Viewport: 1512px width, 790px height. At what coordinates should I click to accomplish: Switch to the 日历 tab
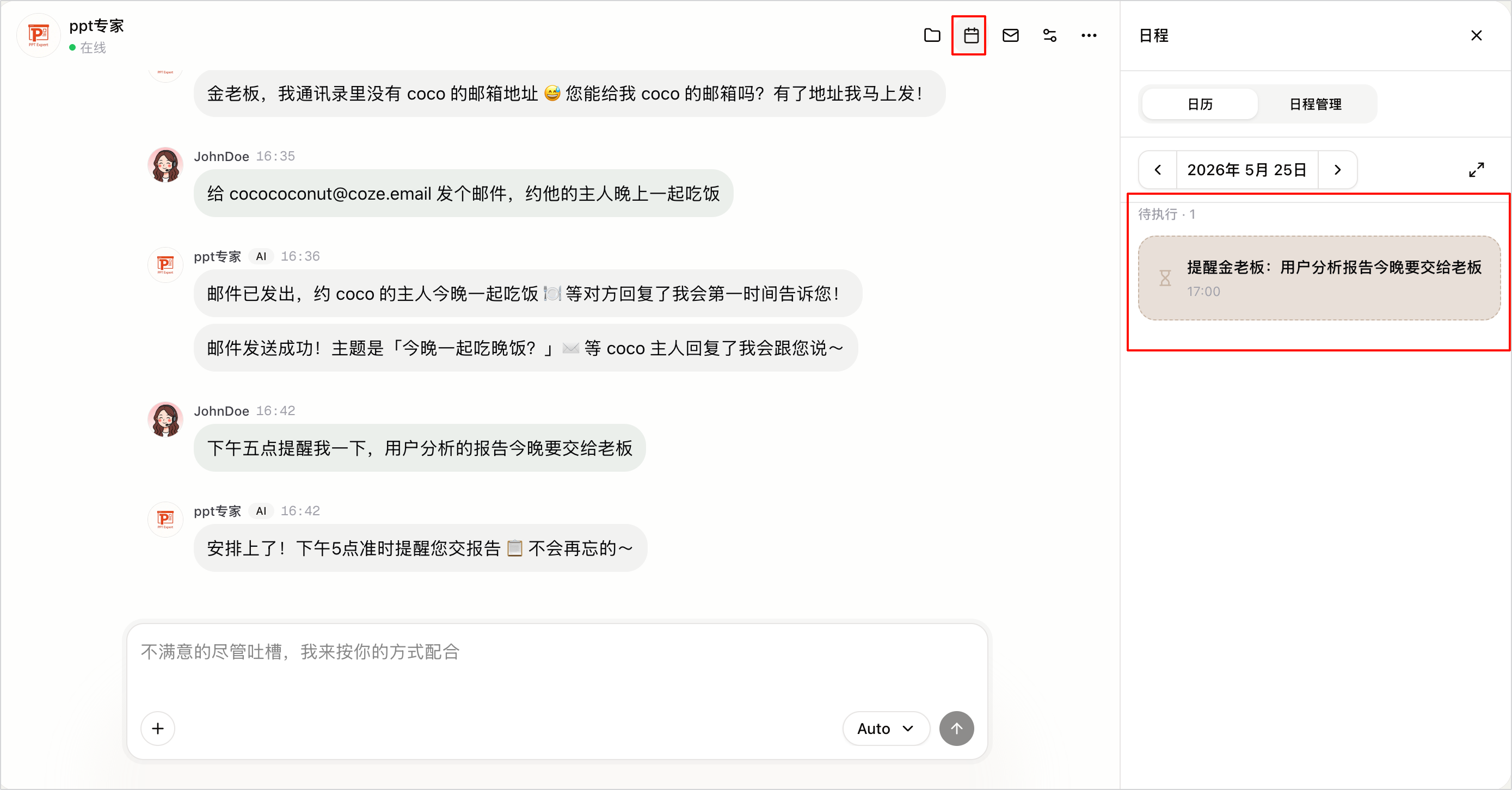point(1200,104)
